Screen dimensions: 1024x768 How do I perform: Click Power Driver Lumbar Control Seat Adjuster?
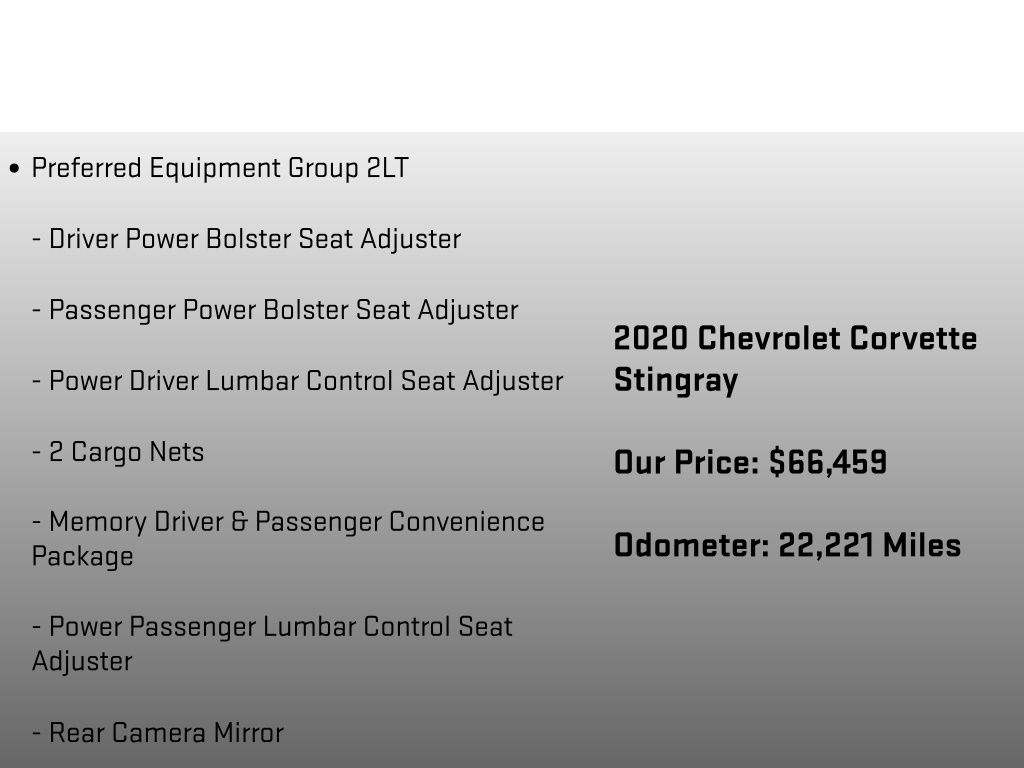298,381
